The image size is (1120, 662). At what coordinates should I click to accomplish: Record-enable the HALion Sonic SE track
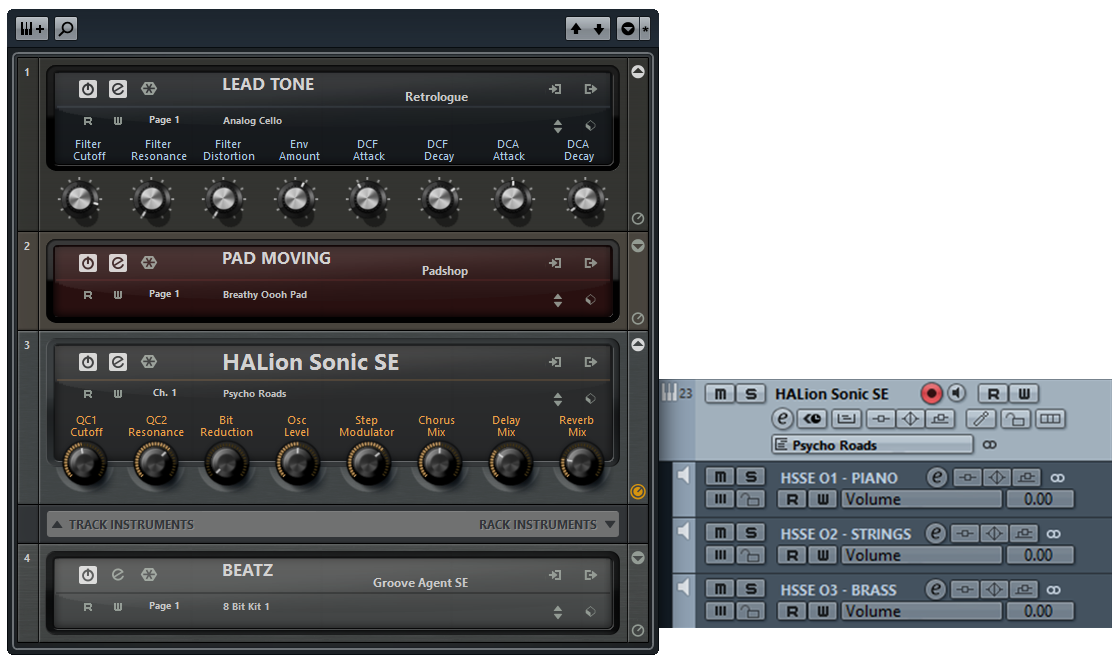(931, 393)
